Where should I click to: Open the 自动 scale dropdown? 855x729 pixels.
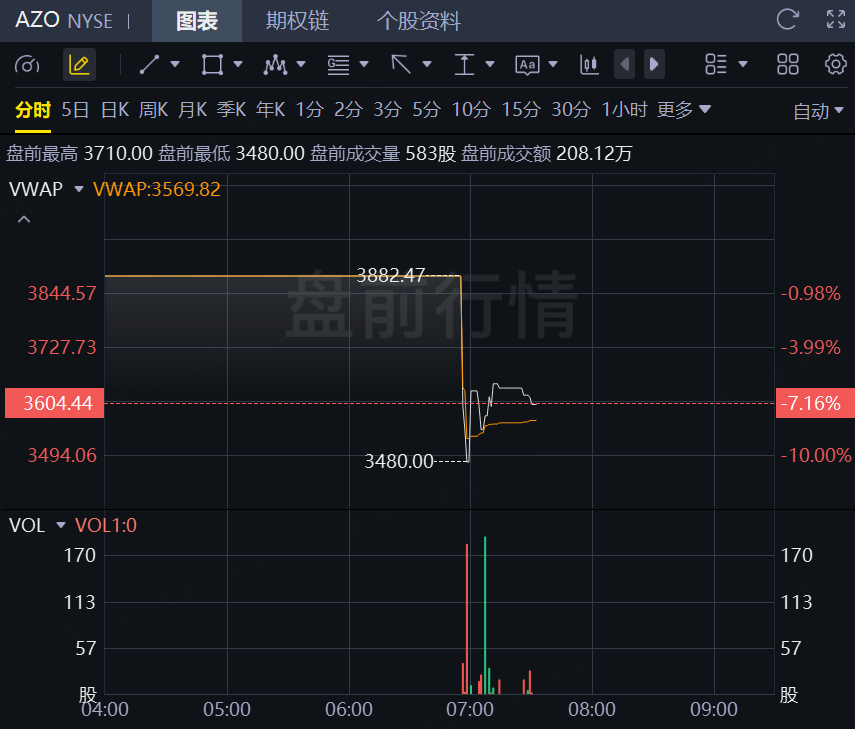tap(818, 111)
